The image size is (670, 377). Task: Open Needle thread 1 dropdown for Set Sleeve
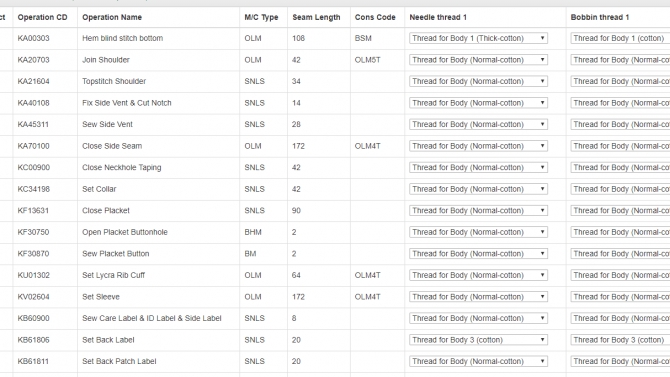pyautogui.click(x=478, y=297)
